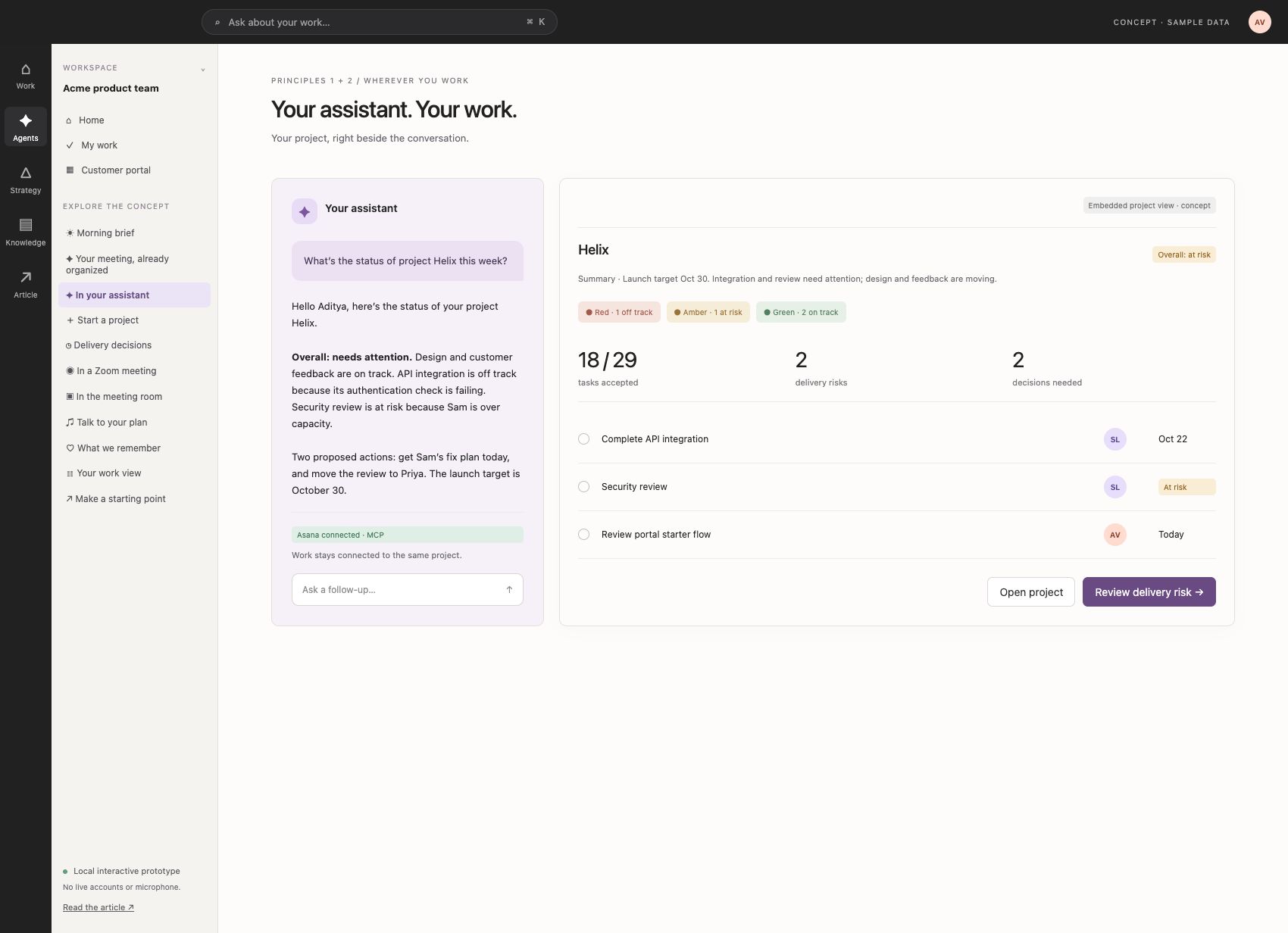Click the search magnifier icon
The image size is (1288, 933).
click(217, 23)
